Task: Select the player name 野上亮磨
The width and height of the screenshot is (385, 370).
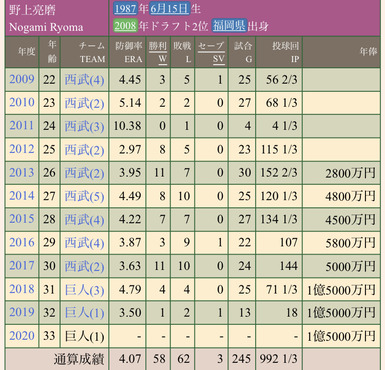Action: point(32,10)
